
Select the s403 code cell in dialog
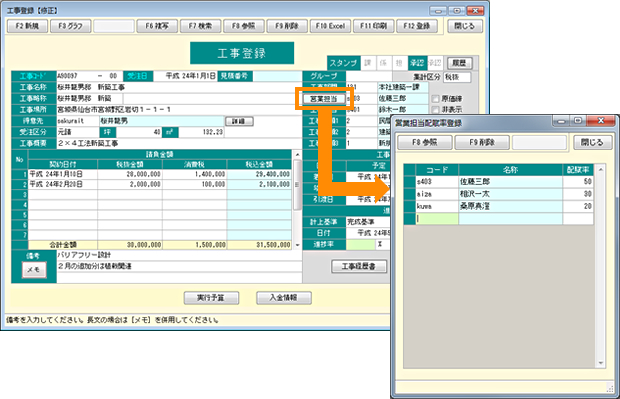[437, 182]
